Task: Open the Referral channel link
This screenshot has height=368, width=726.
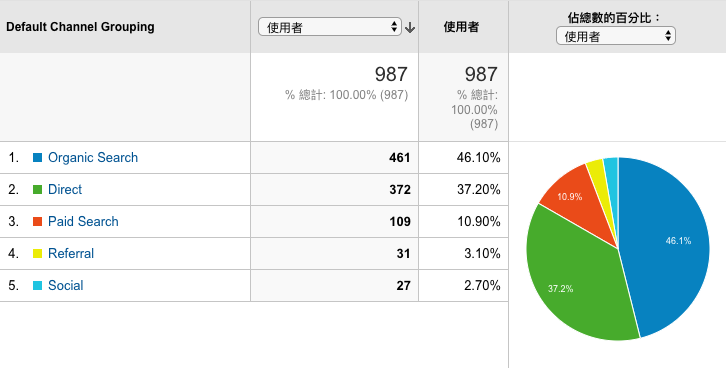Action: tap(71, 253)
